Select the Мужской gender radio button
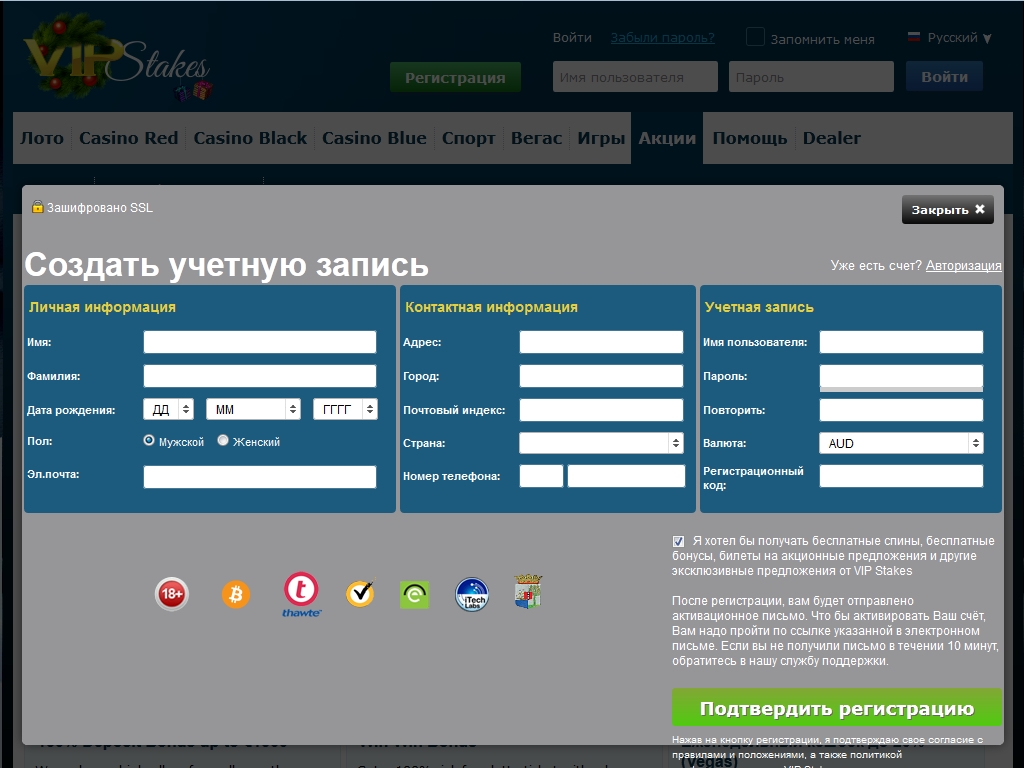Screen dimensions: 1024x768 [150, 440]
